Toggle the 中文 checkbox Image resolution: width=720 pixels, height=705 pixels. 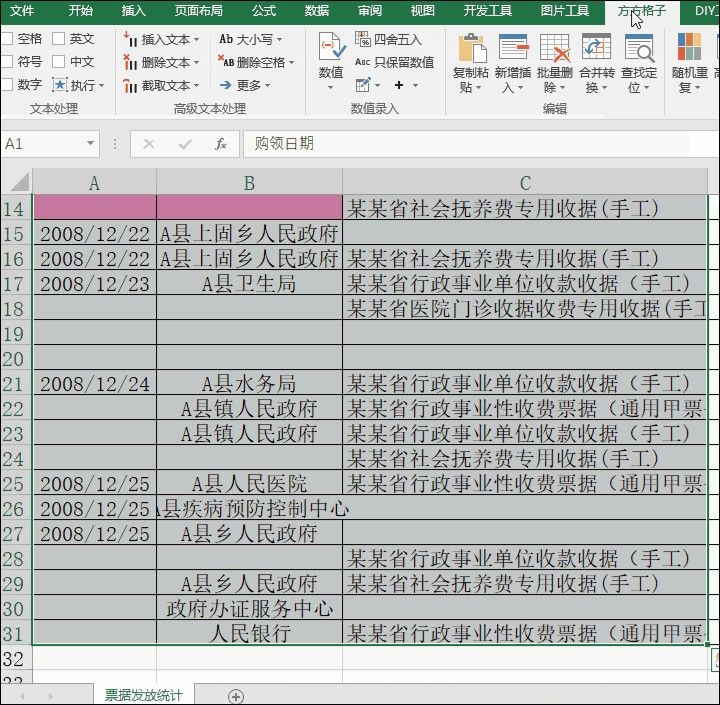tap(59, 61)
